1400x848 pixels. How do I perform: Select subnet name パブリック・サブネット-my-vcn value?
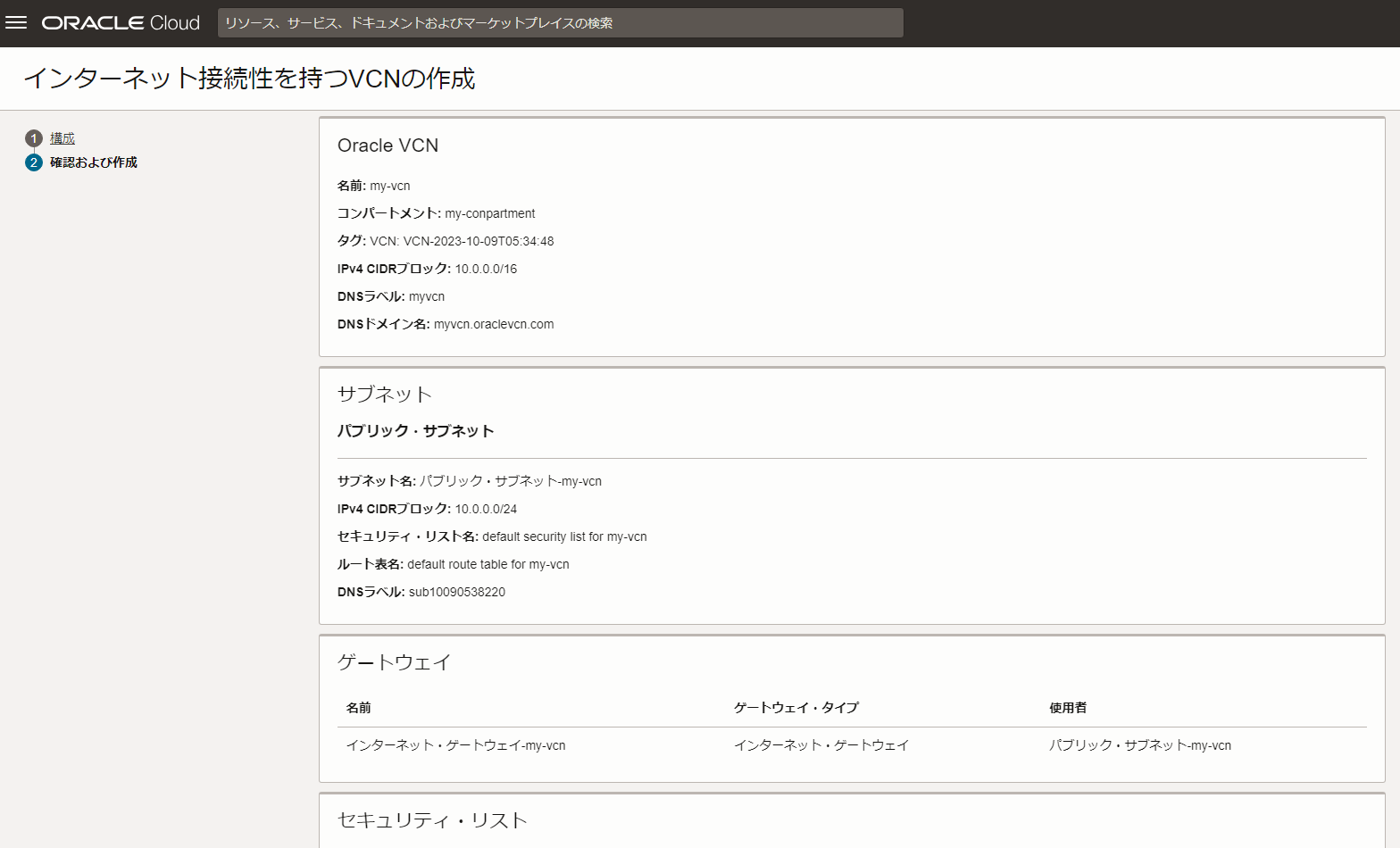(511, 481)
